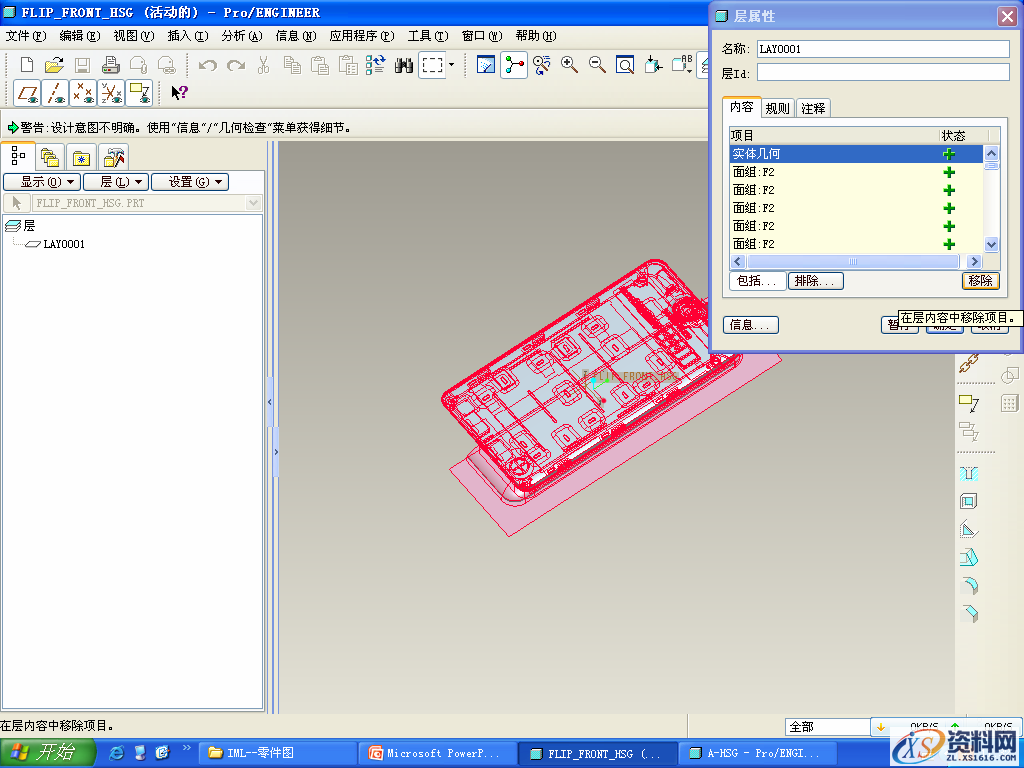Toggle datum plane display
This screenshot has width=1024, height=768.
point(27,93)
